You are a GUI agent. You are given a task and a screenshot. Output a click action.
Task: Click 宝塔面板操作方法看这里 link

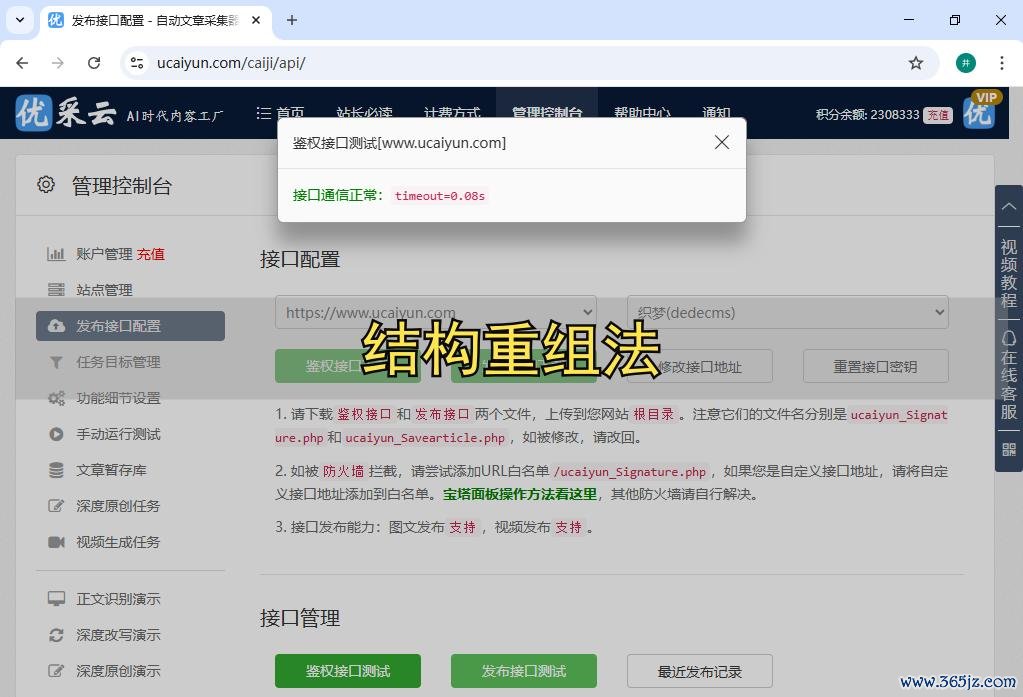[x=520, y=494]
